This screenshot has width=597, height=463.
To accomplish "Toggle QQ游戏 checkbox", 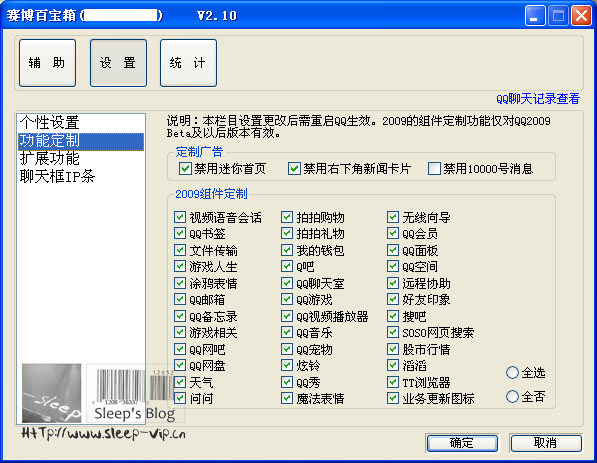I will (x=287, y=299).
